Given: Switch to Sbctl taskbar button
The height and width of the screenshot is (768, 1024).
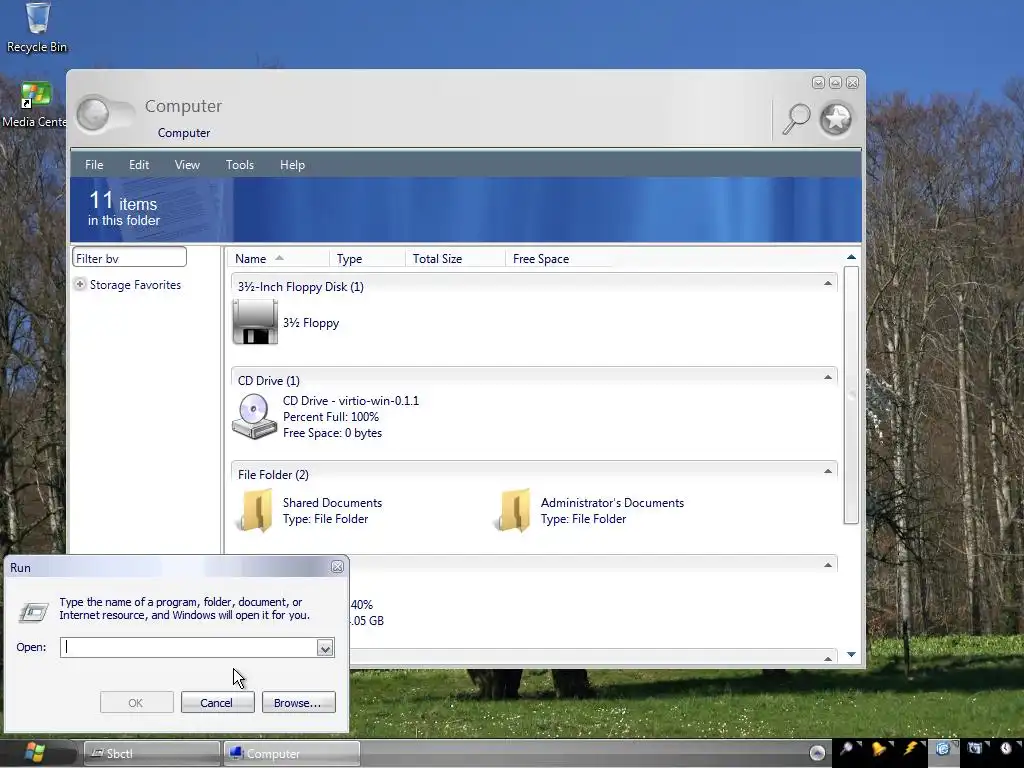Looking at the screenshot, I should [x=152, y=754].
